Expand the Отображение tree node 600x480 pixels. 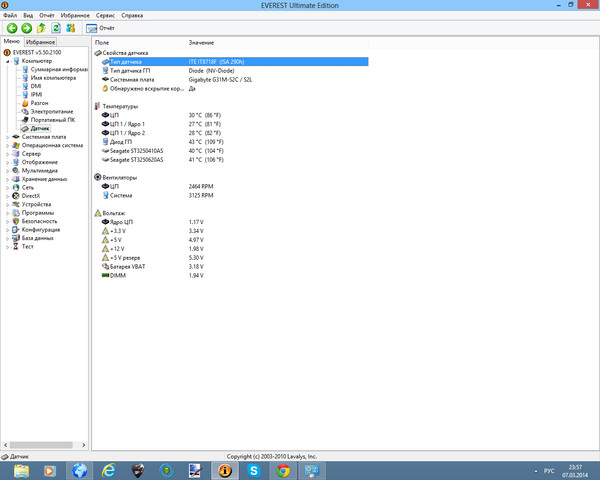[x=7, y=162]
